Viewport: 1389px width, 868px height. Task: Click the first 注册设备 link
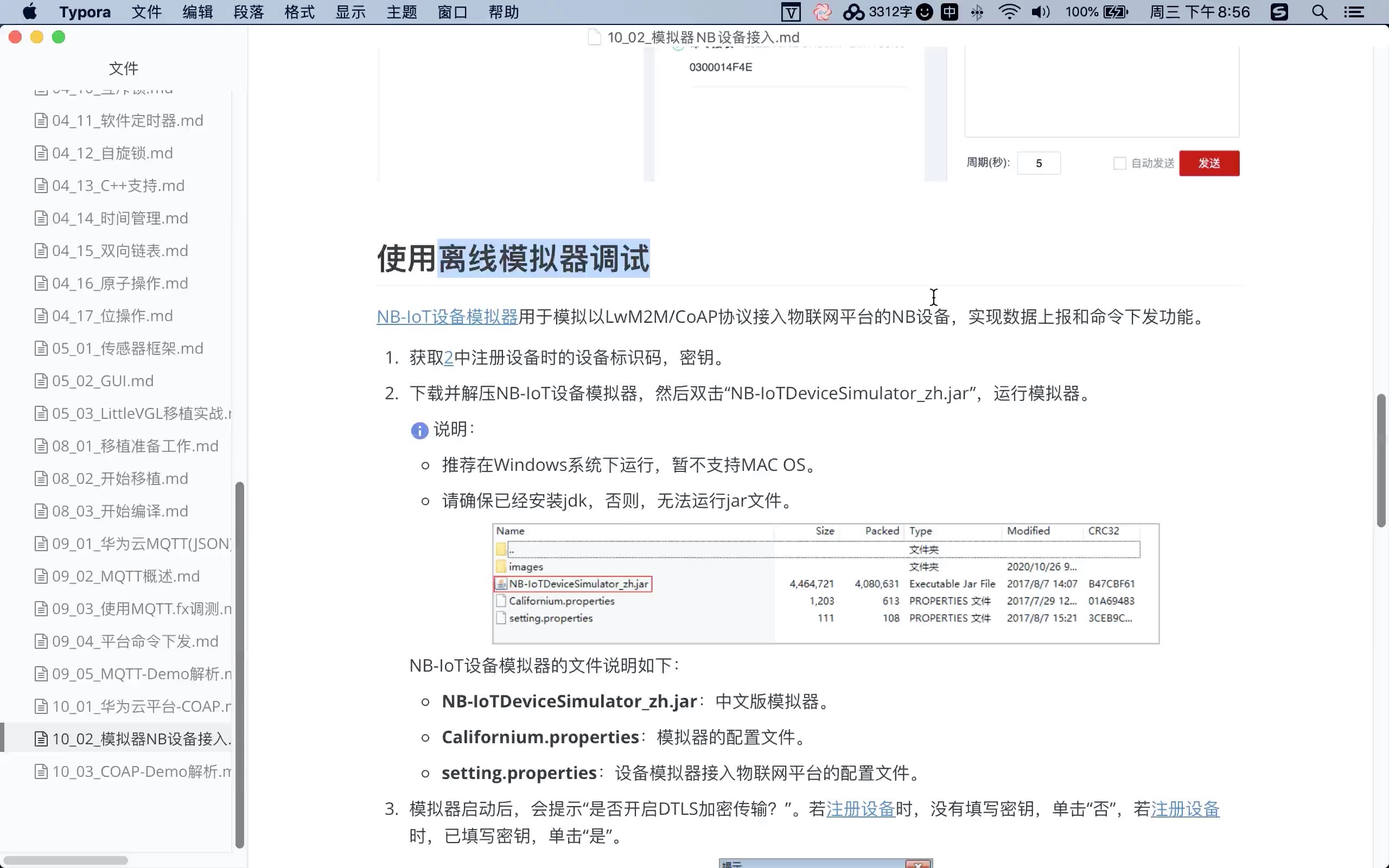click(861, 809)
